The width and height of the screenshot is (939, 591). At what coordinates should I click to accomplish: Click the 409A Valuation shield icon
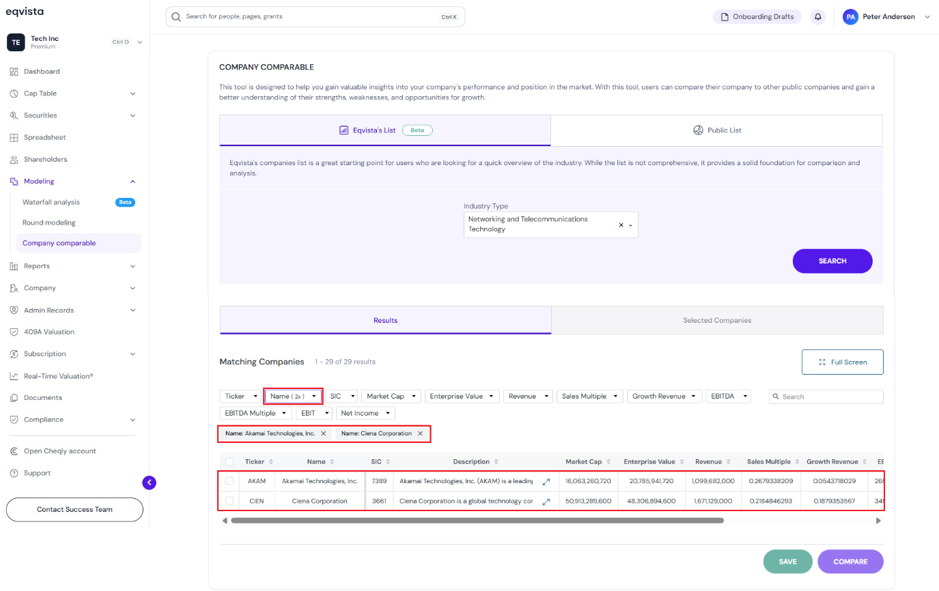[14, 332]
